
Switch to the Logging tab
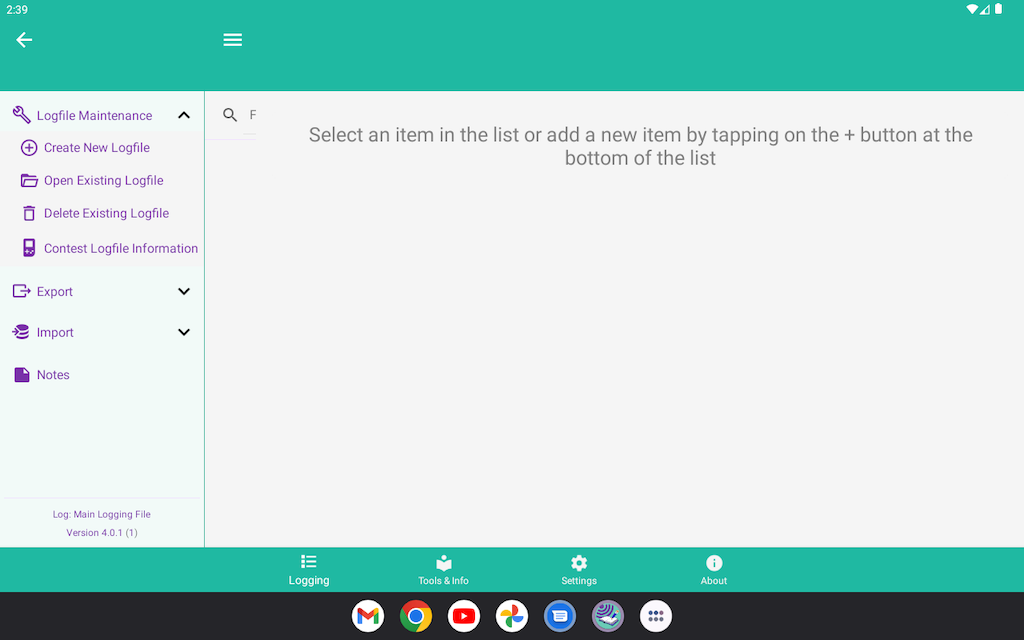coord(309,570)
